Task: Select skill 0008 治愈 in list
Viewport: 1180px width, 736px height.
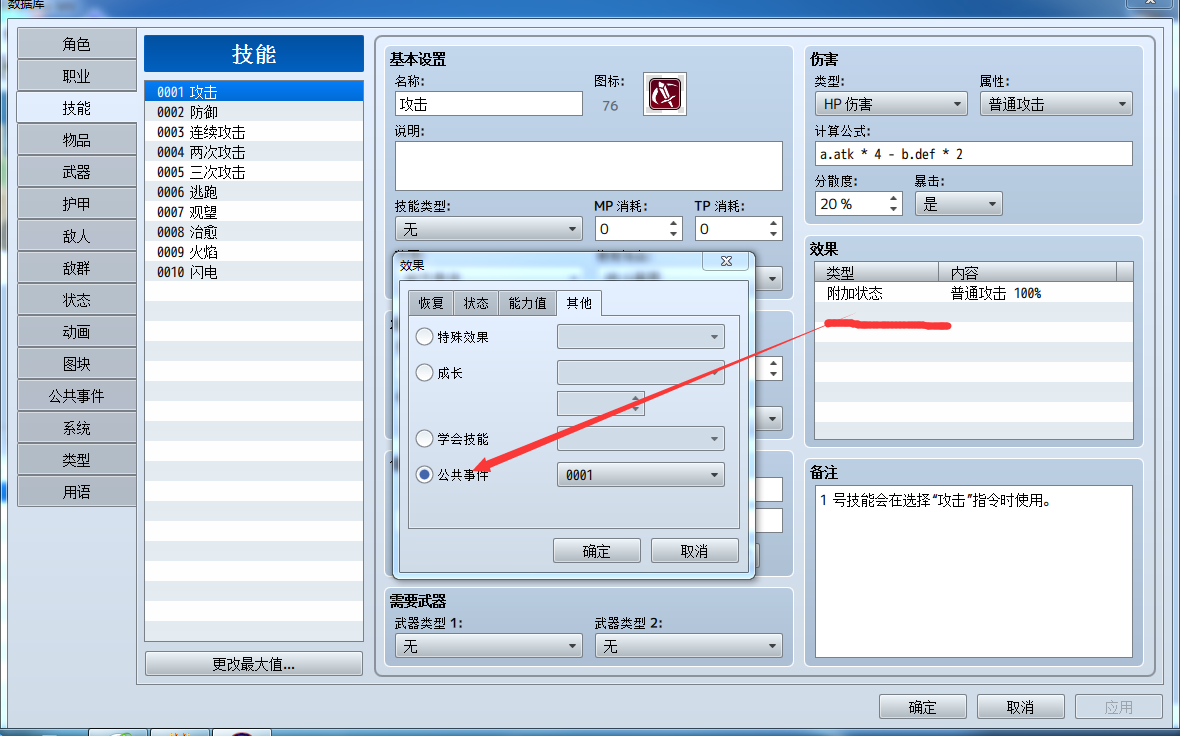Action: coord(254,232)
